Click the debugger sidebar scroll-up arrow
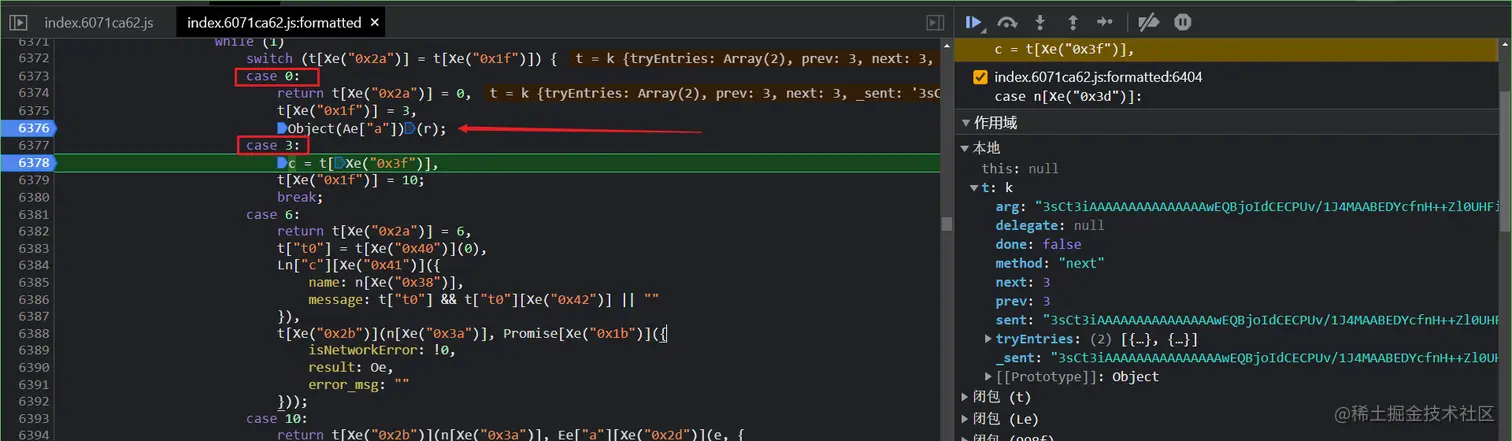Screen dimensions: 1512x441 pyautogui.click(x=1505, y=47)
